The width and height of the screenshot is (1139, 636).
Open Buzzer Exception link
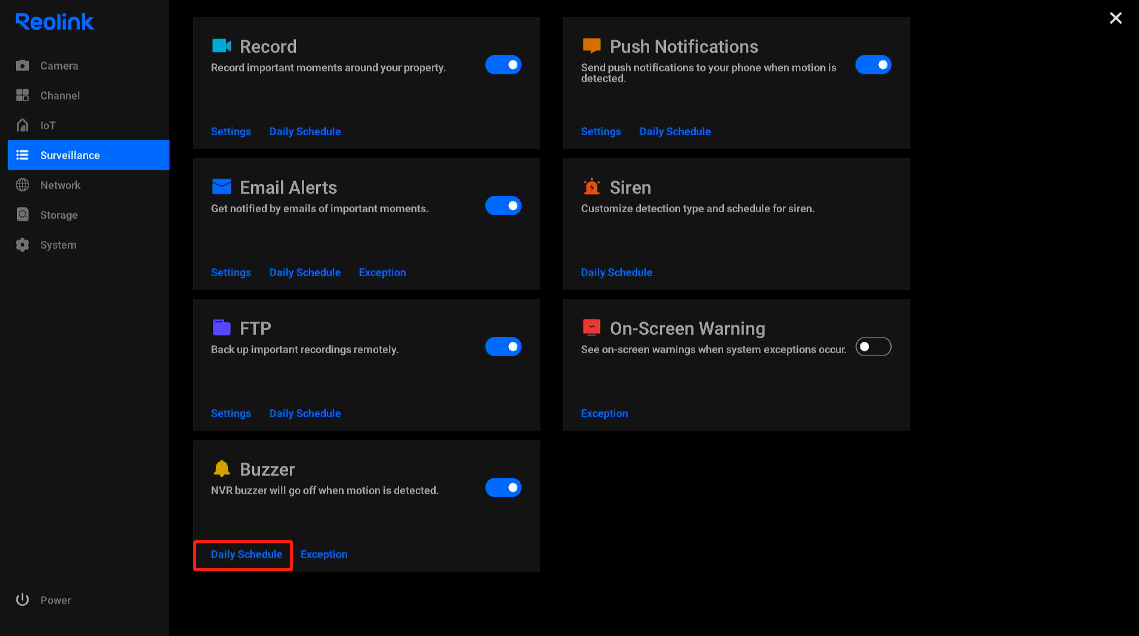point(324,554)
